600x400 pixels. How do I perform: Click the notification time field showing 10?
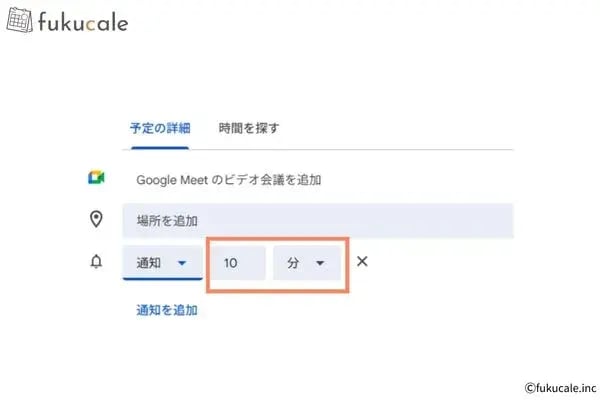pos(238,263)
